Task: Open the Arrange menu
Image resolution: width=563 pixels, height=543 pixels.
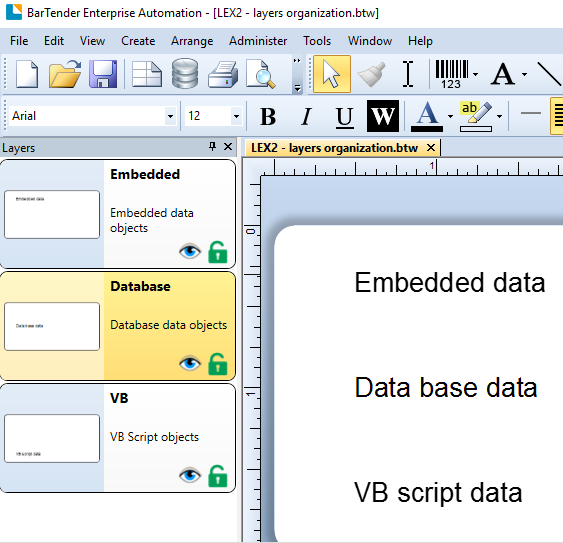Action: pos(192,41)
